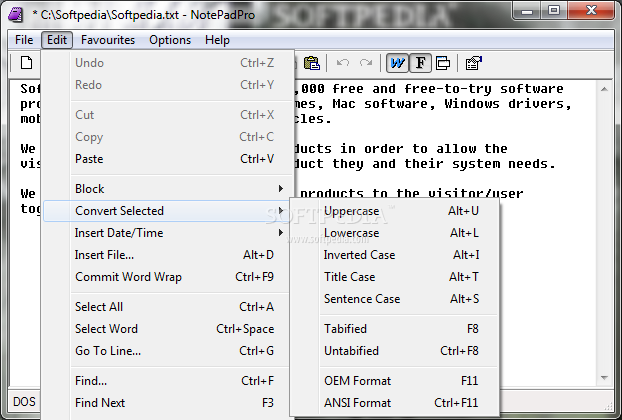The width and height of the screenshot is (622, 420).
Task: Open the Favourites menu
Action: pyautogui.click(x=108, y=40)
